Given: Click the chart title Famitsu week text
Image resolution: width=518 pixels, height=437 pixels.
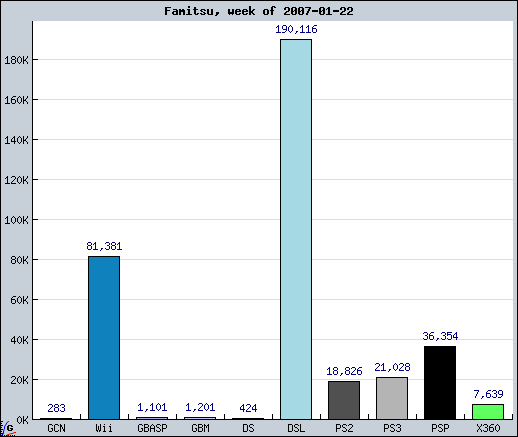Looking at the screenshot, I should (259, 11).
